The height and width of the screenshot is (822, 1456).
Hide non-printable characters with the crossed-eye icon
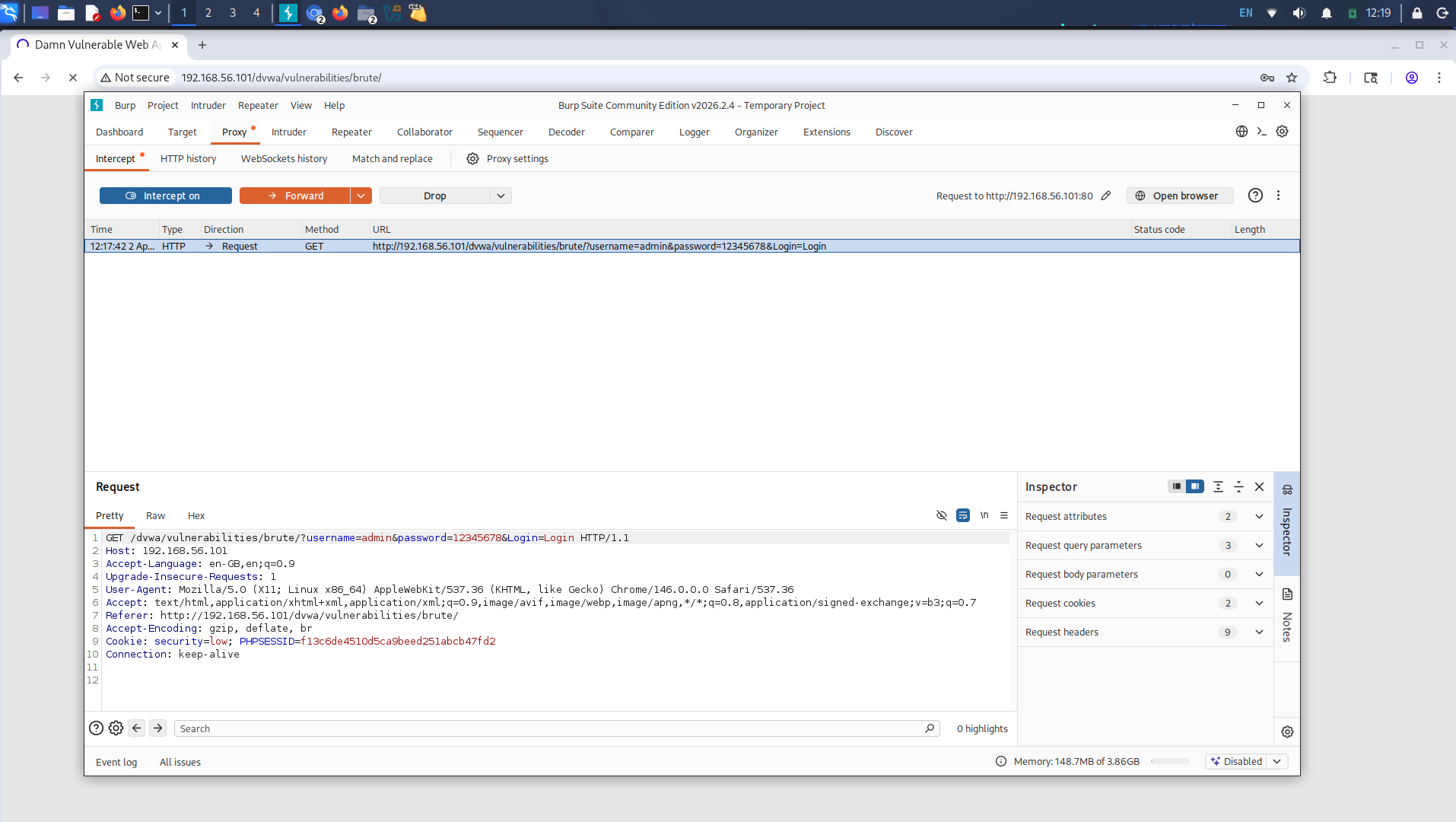click(941, 515)
